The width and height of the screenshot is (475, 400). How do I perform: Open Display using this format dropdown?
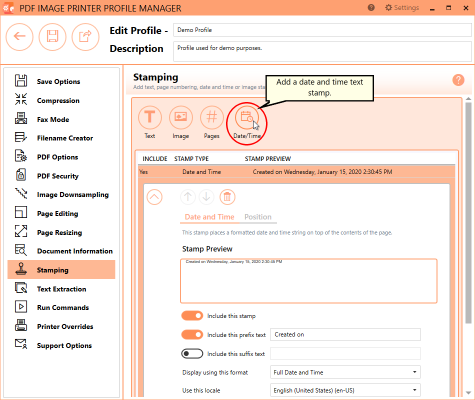[345, 372]
